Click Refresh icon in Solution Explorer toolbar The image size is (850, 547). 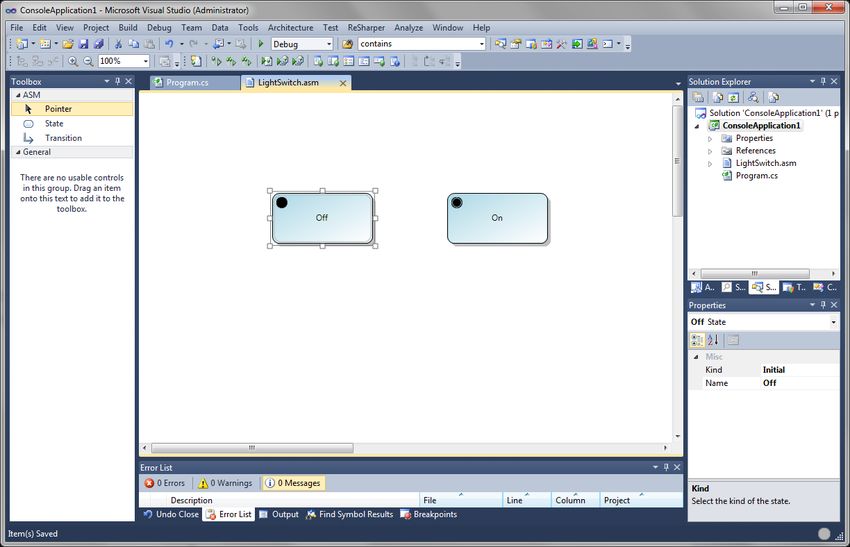(733, 98)
